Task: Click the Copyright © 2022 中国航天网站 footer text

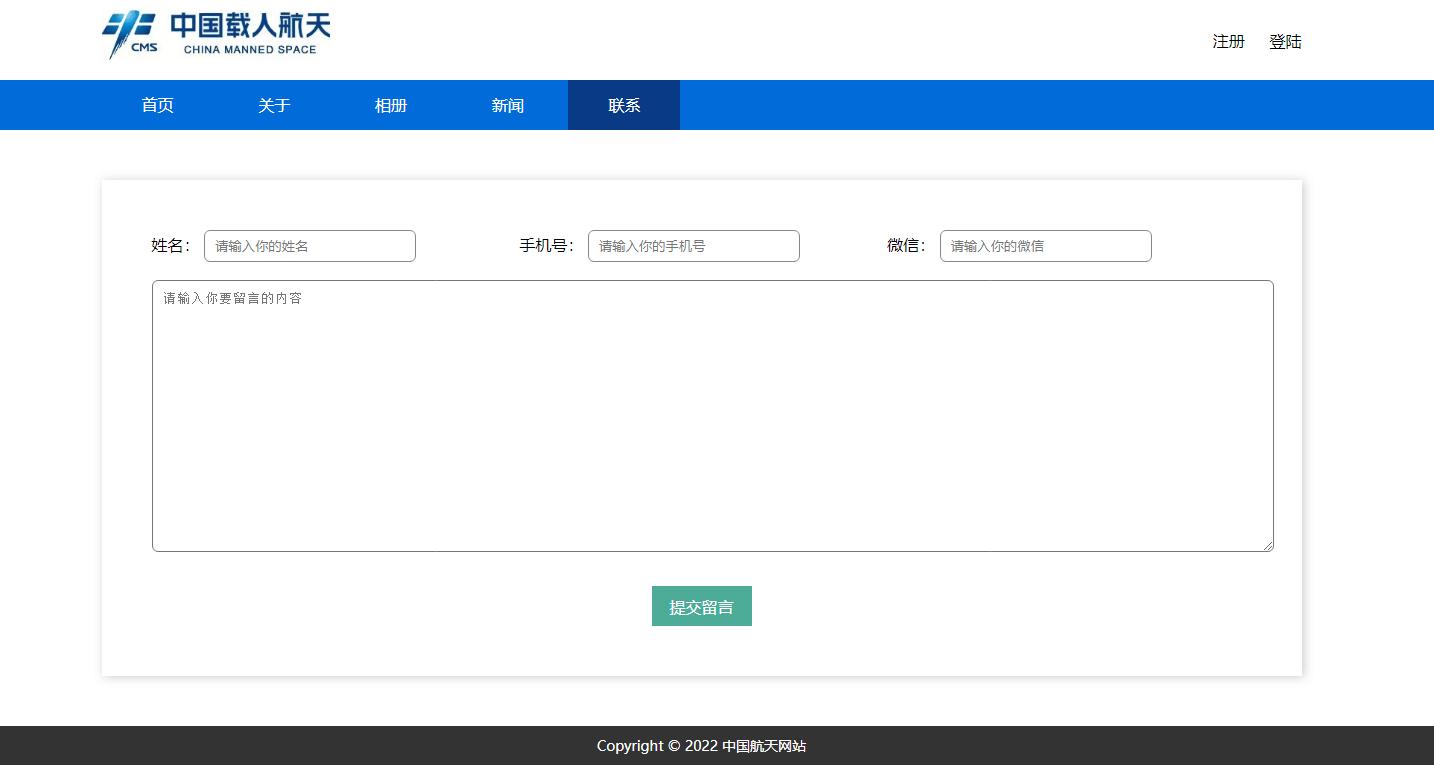Action: pyautogui.click(x=702, y=746)
